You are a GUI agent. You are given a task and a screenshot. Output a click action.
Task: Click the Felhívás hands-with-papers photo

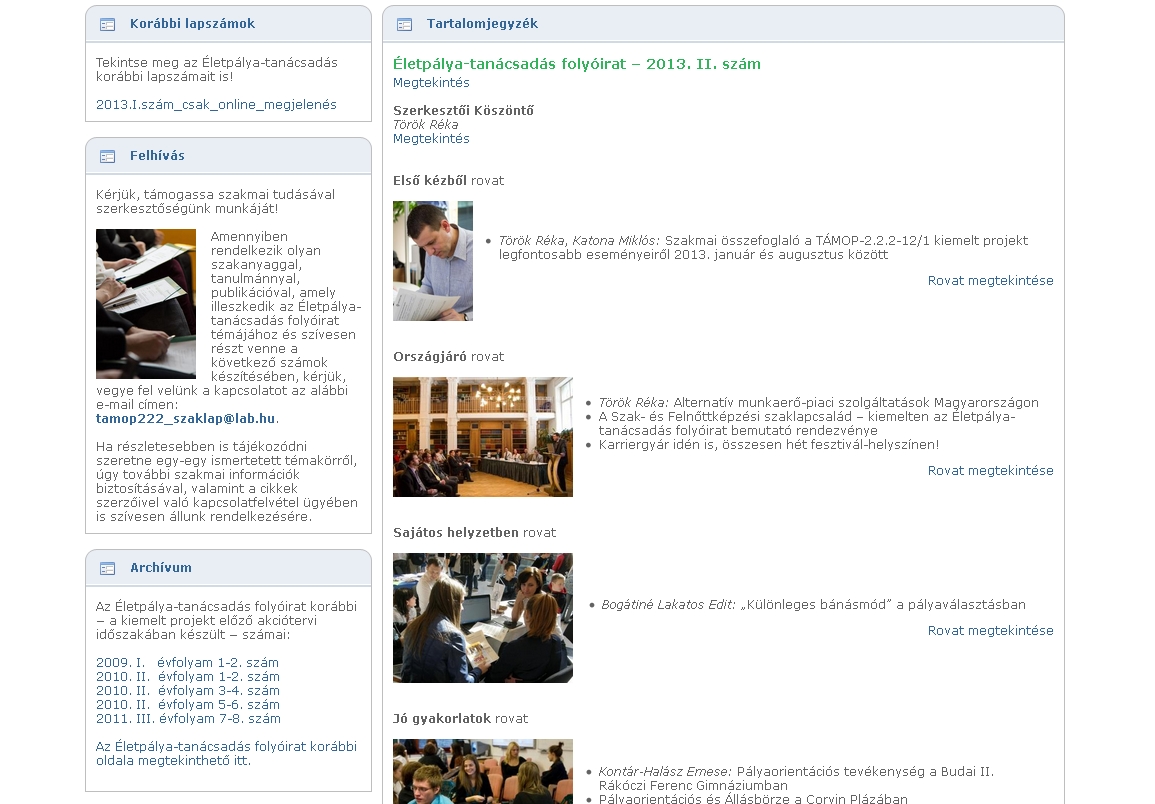pos(146,304)
